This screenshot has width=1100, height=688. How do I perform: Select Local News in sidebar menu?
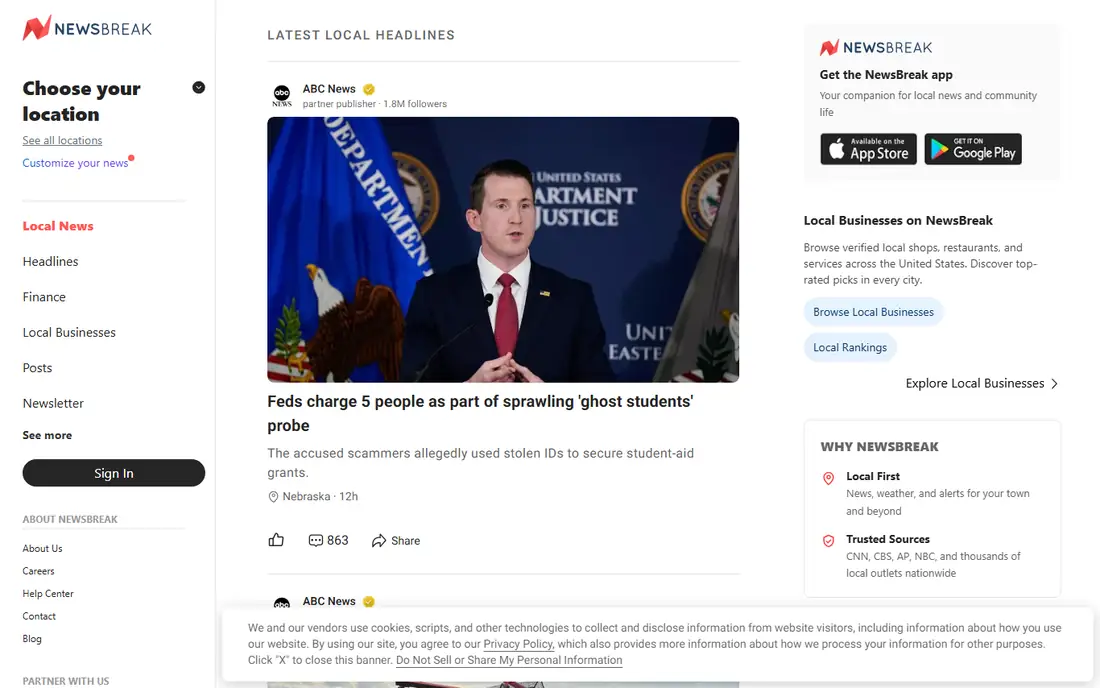point(58,226)
